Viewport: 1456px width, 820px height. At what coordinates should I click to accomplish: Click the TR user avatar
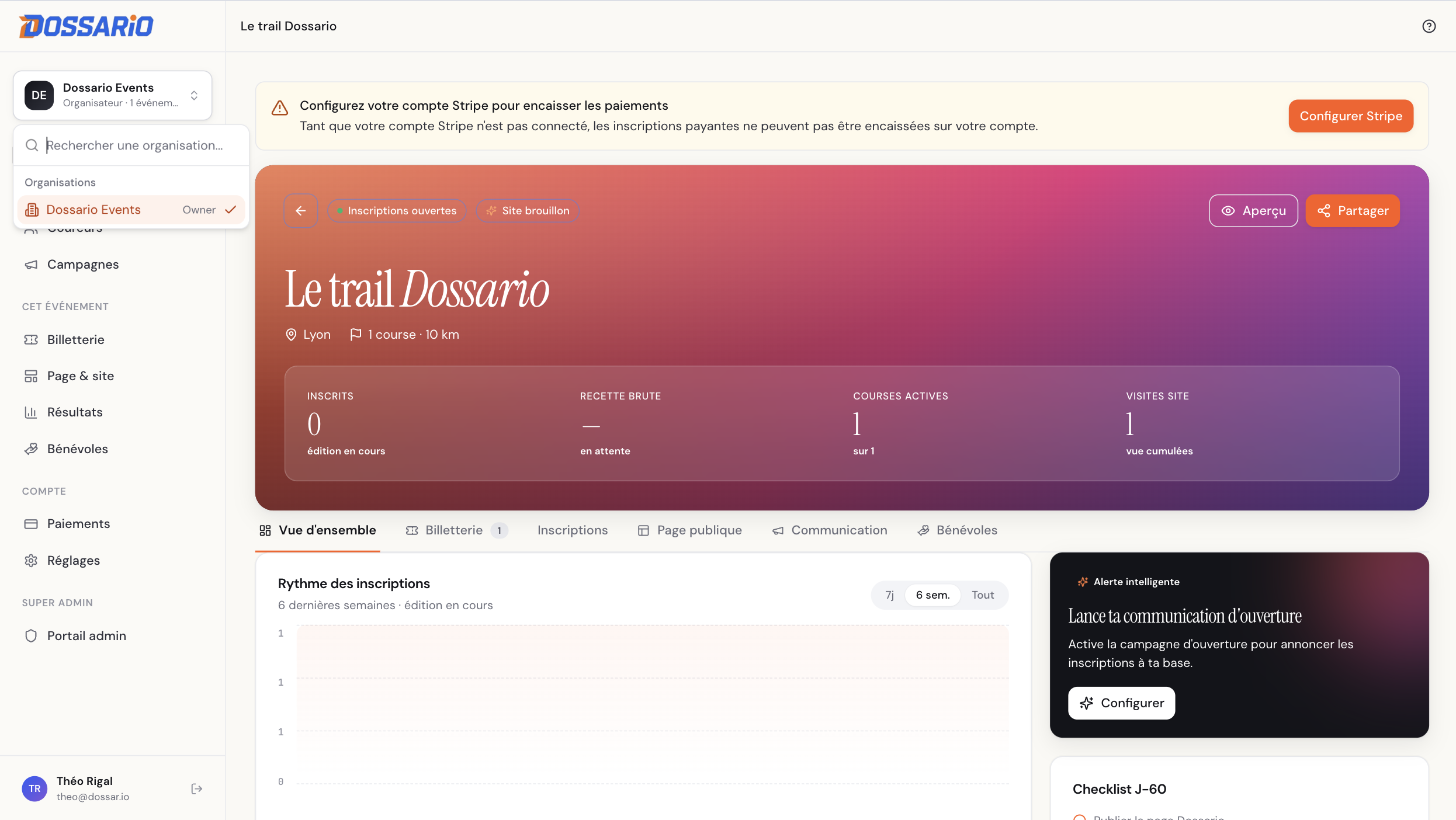coord(34,788)
